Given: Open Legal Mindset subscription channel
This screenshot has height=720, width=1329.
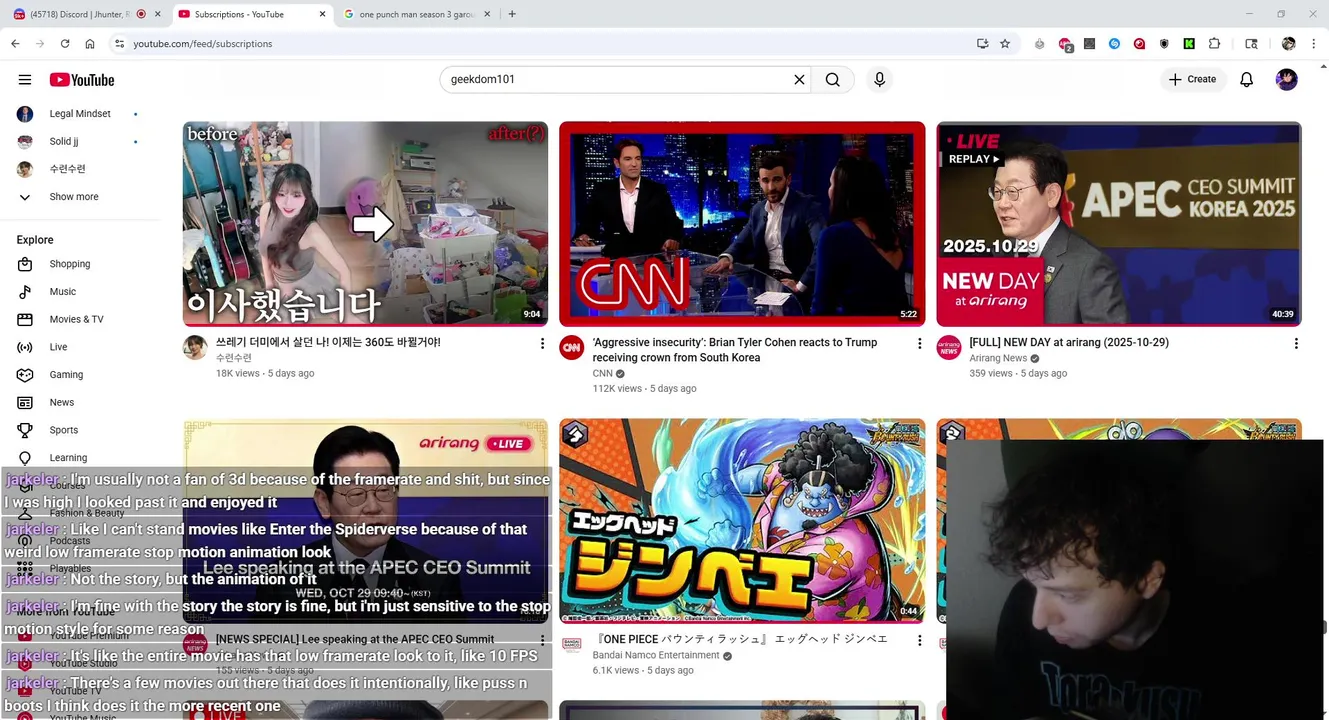Looking at the screenshot, I should [78, 114].
